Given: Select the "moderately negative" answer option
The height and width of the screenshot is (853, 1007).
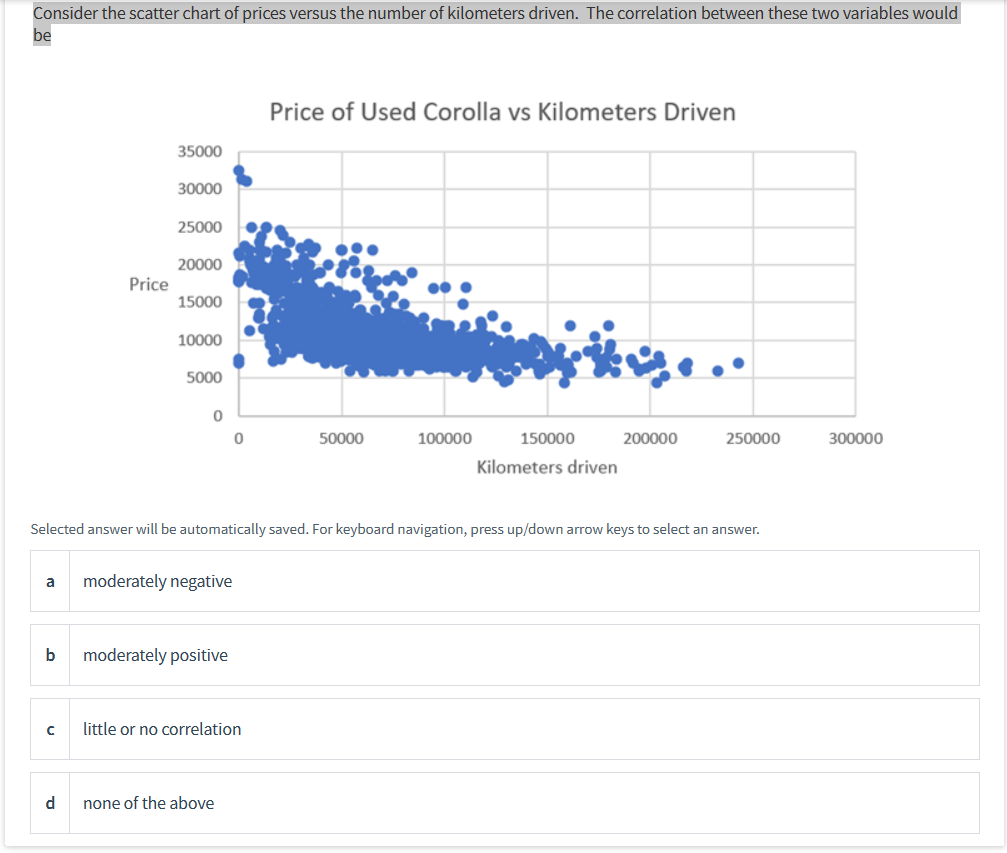Looking at the screenshot, I should (x=157, y=581).
